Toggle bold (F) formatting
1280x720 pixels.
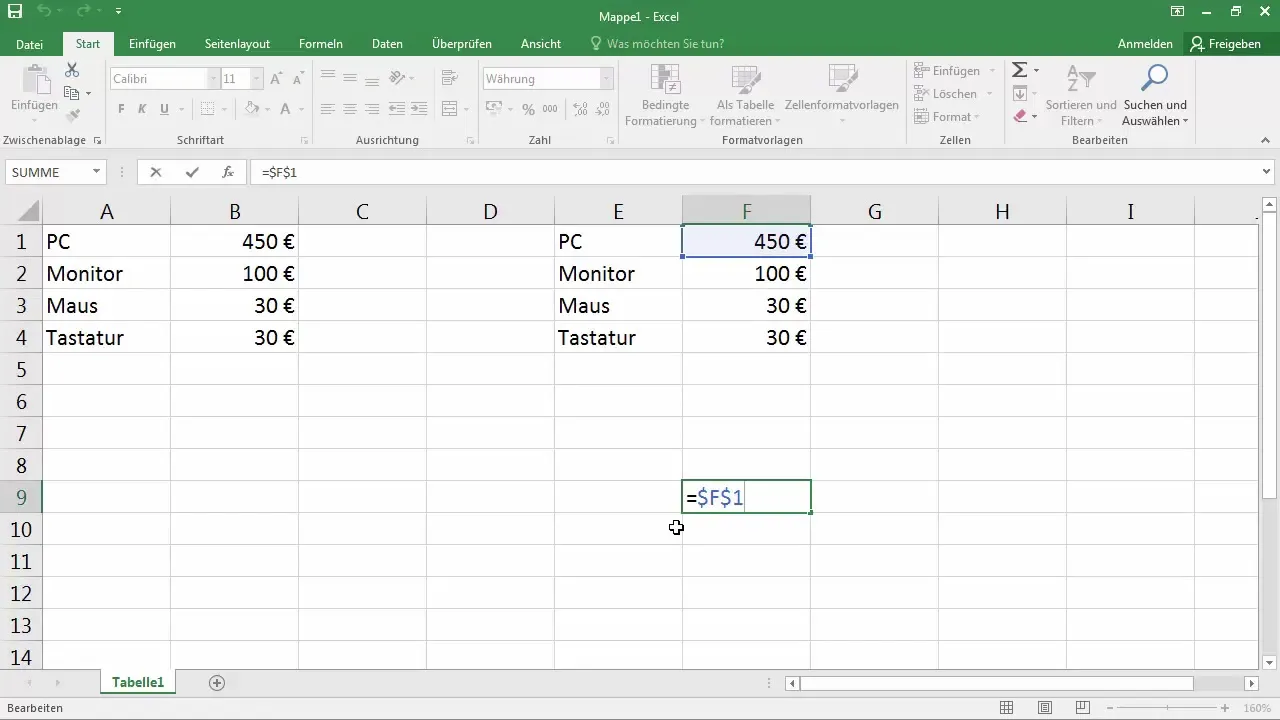tap(121, 109)
